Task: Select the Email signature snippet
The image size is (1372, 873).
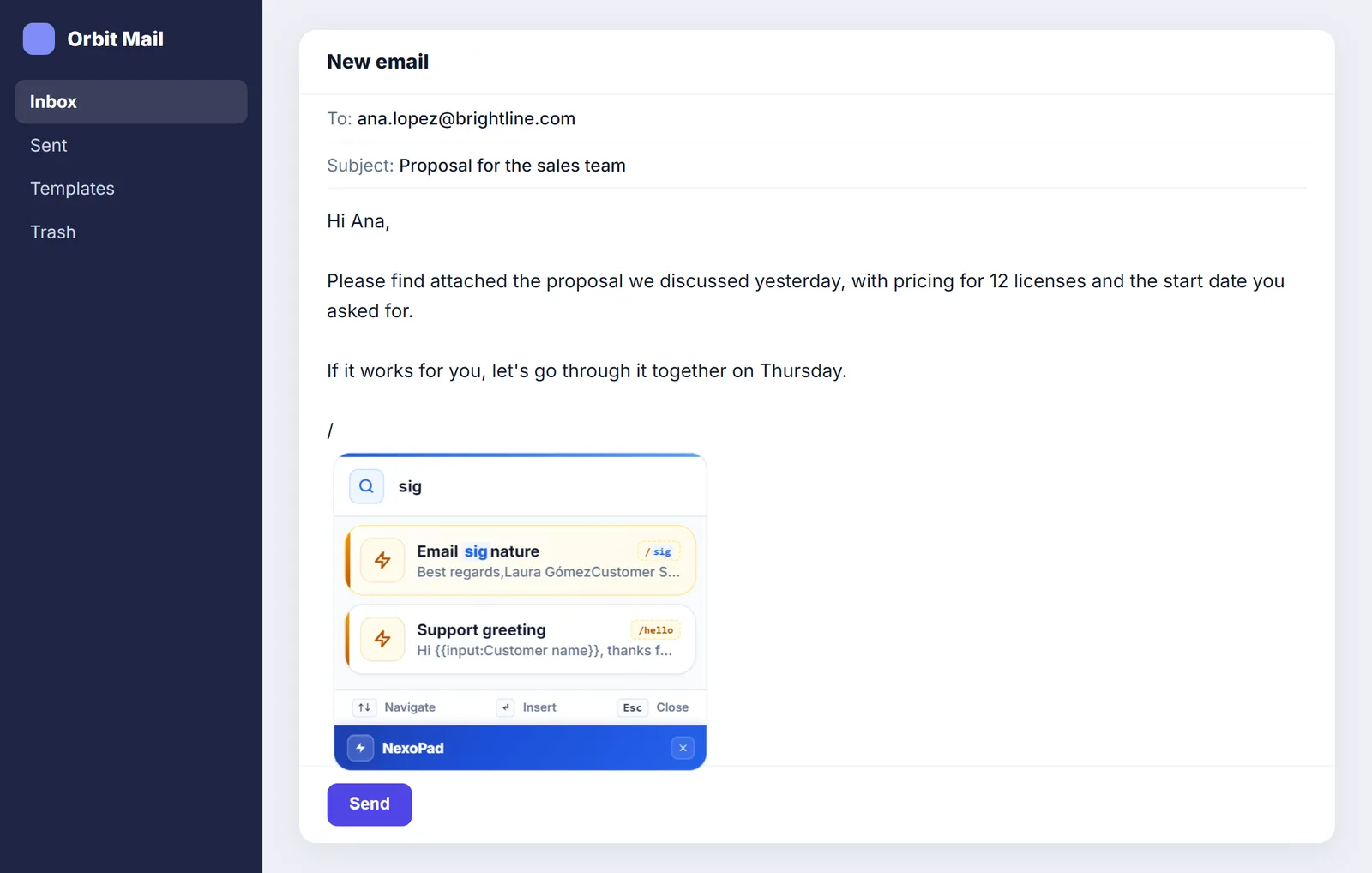Action: point(521,560)
